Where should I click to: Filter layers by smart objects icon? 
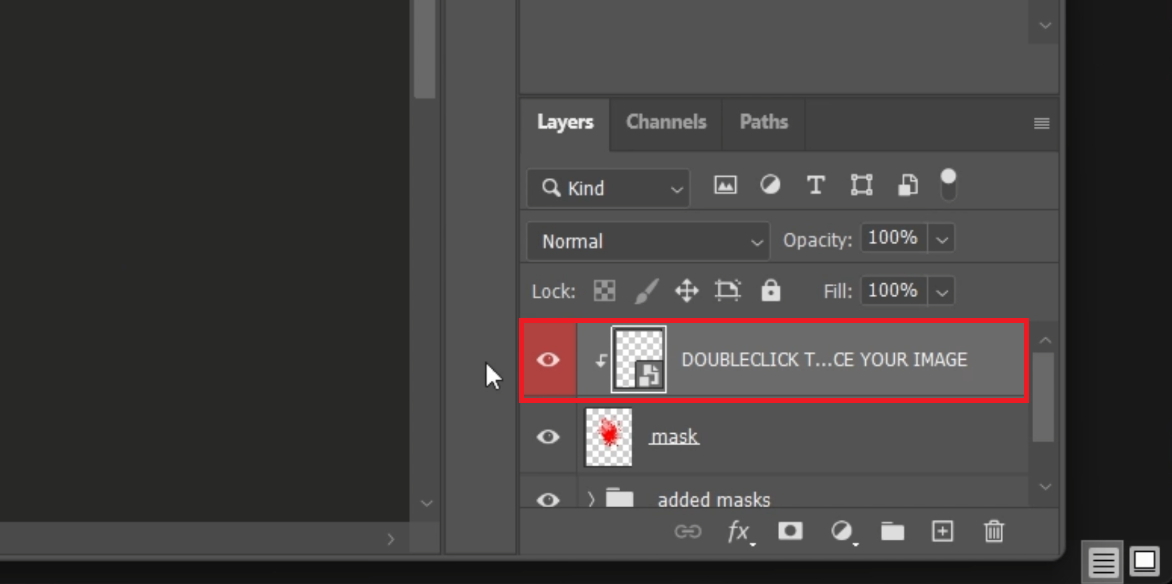907,185
